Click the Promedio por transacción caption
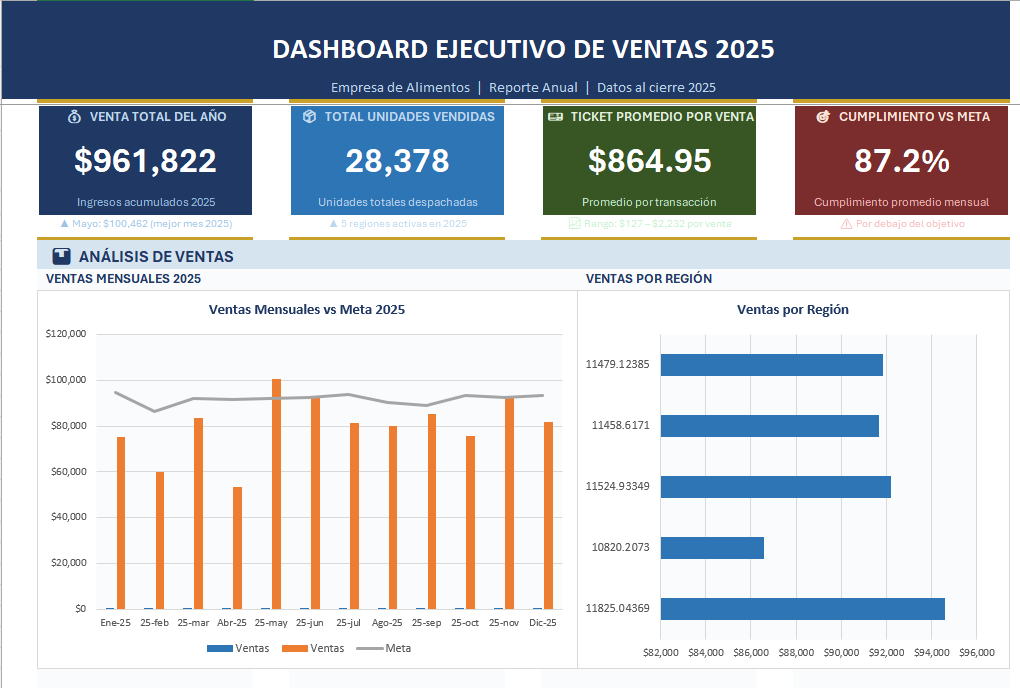Viewport: 1020px width, 688px height. (649, 202)
